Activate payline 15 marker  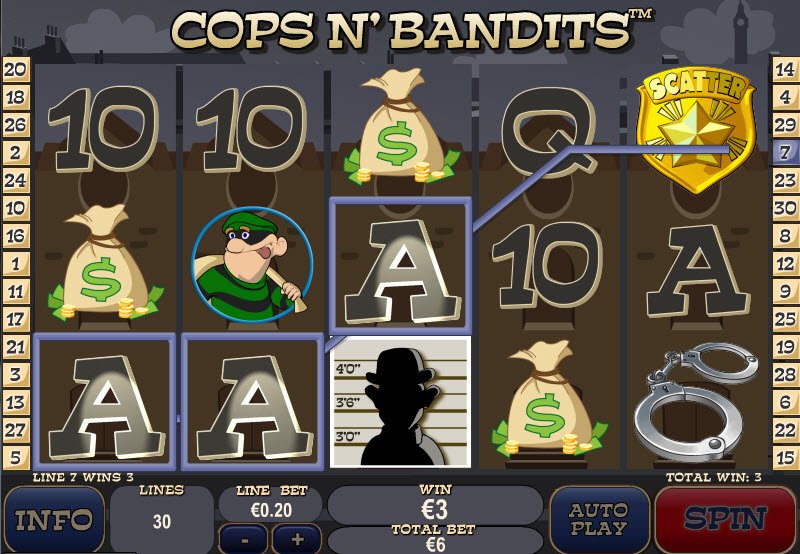pos(785,458)
